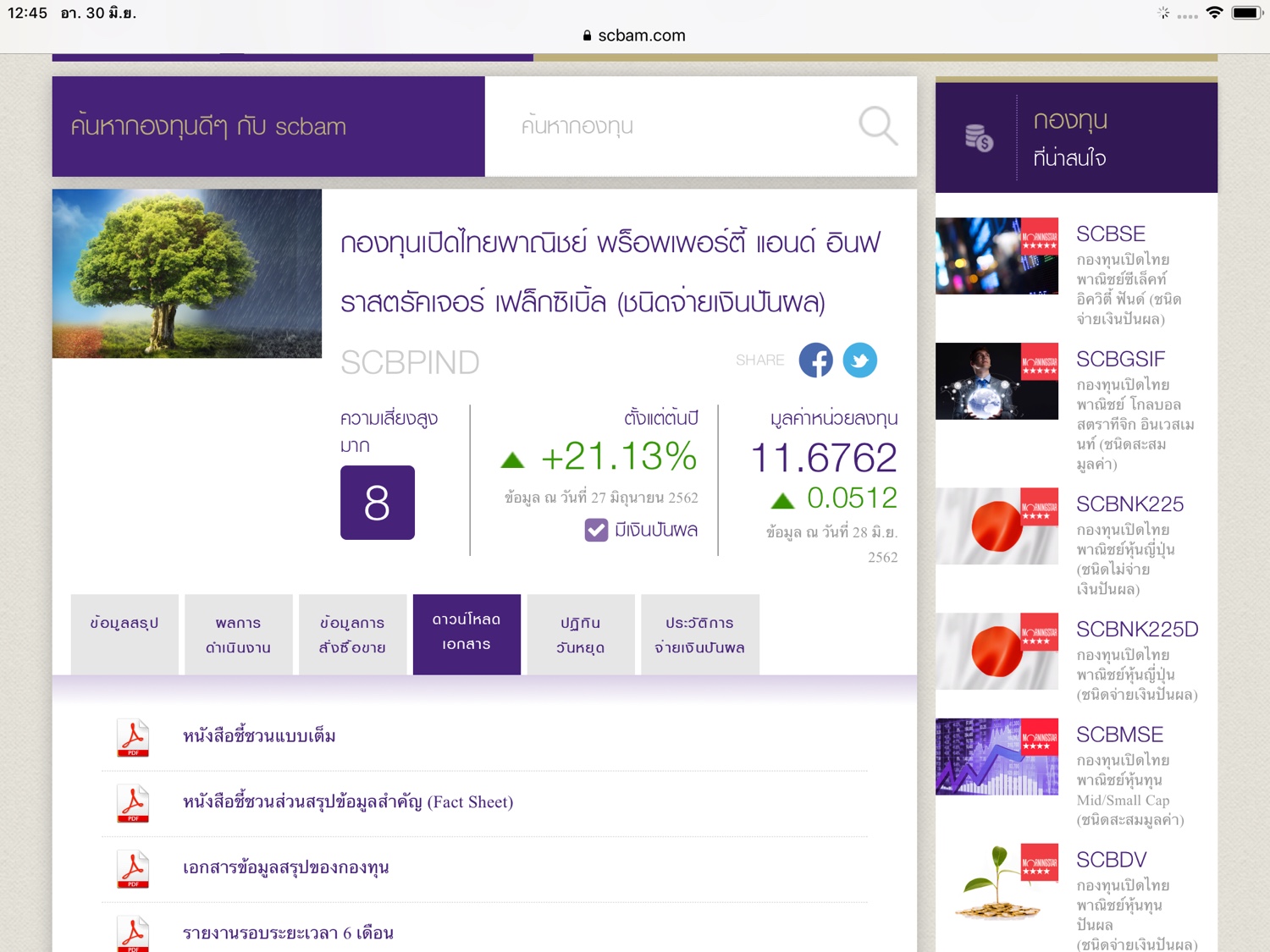The height and width of the screenshot is (952, 1270).
Task: Open the SCBNK225 fund link
Action: click(x=1130, y=504)
